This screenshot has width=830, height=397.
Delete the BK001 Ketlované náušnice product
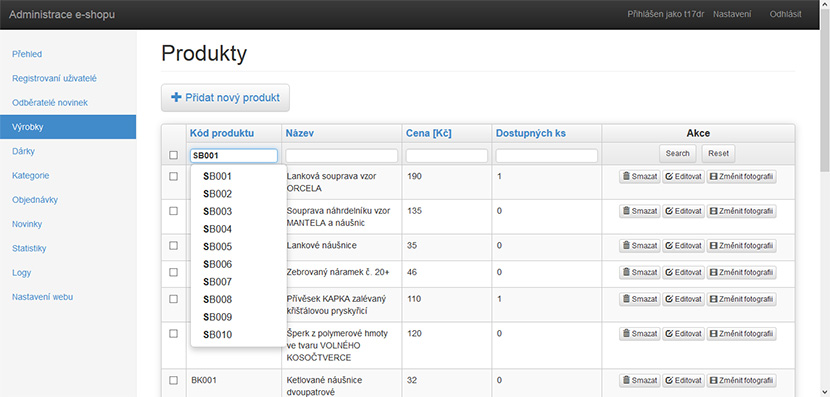pyautogui.click(x=639, y=381)
